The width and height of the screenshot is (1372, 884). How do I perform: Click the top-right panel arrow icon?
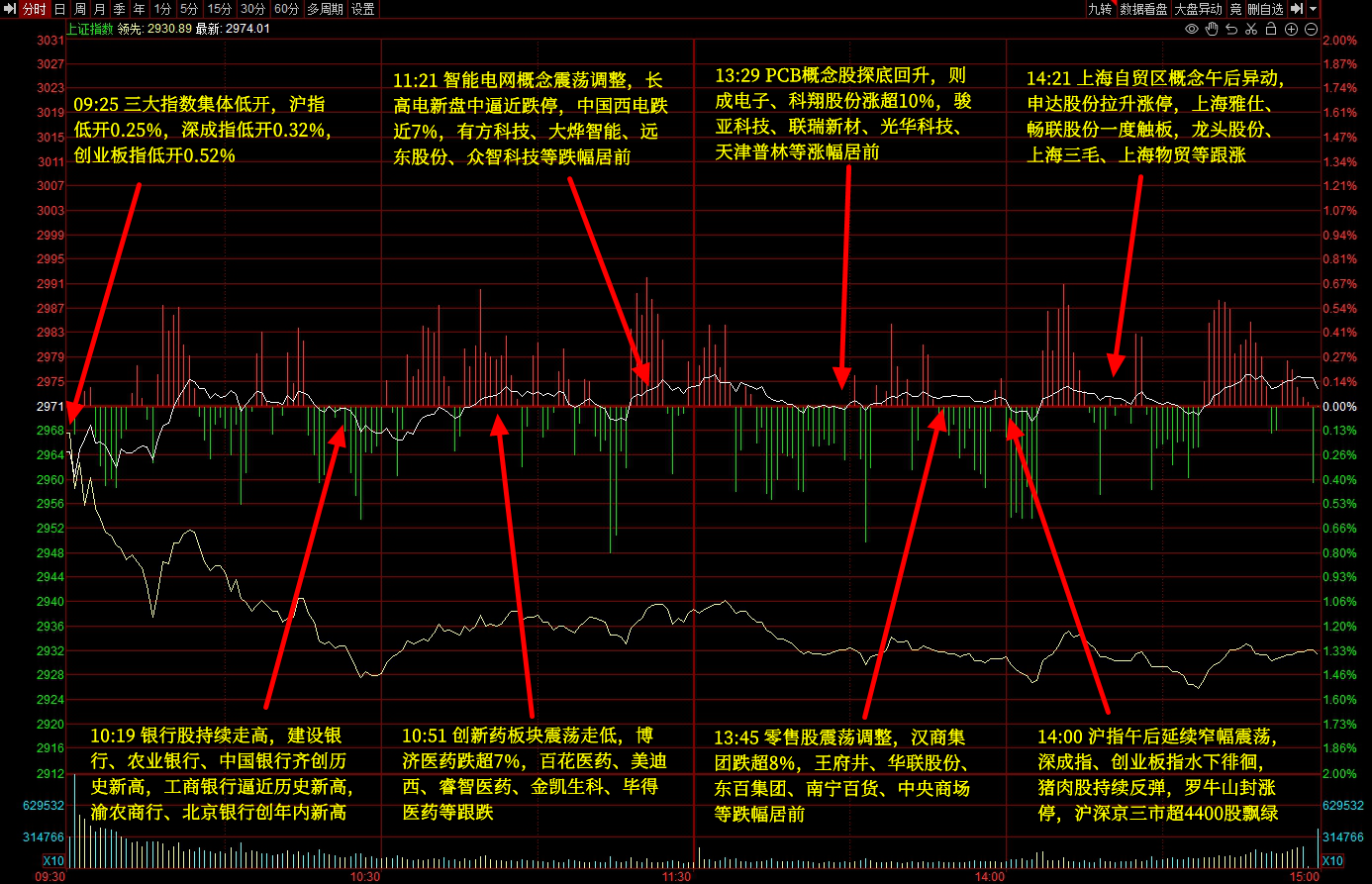[1296, 9]
